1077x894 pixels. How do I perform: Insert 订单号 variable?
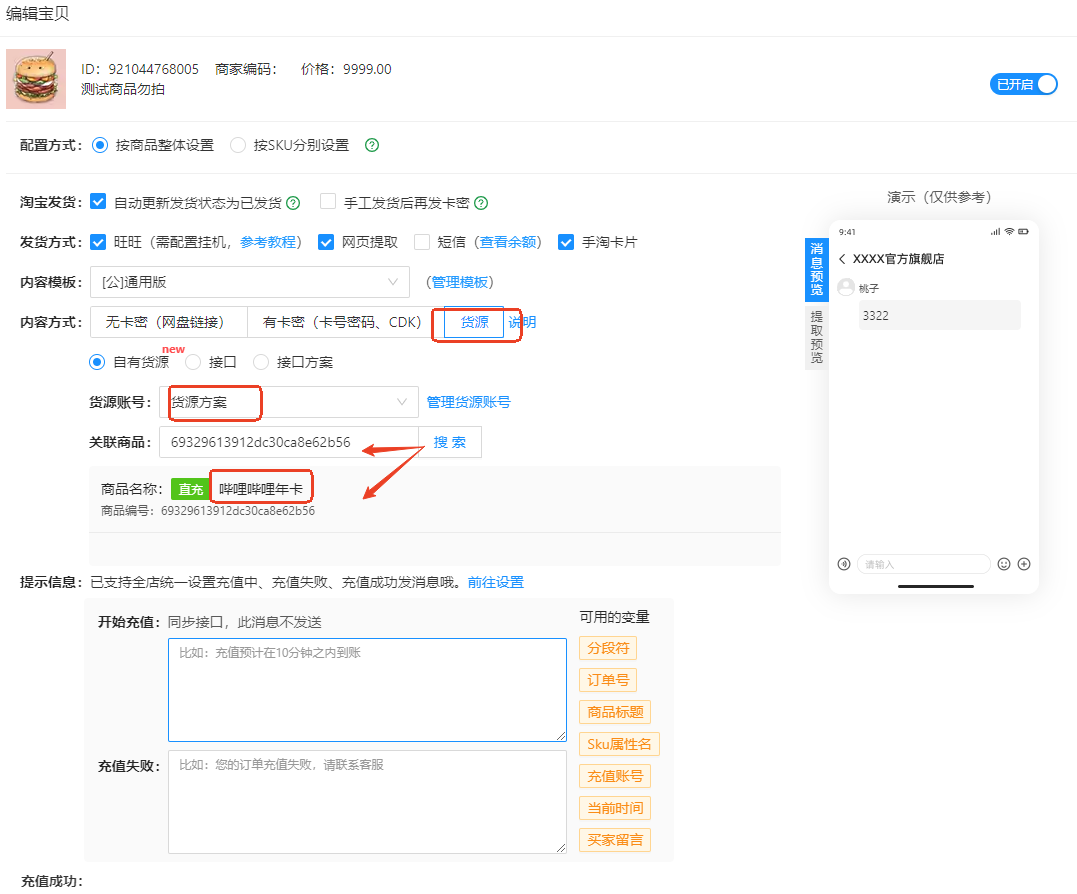tap(608, 680)
